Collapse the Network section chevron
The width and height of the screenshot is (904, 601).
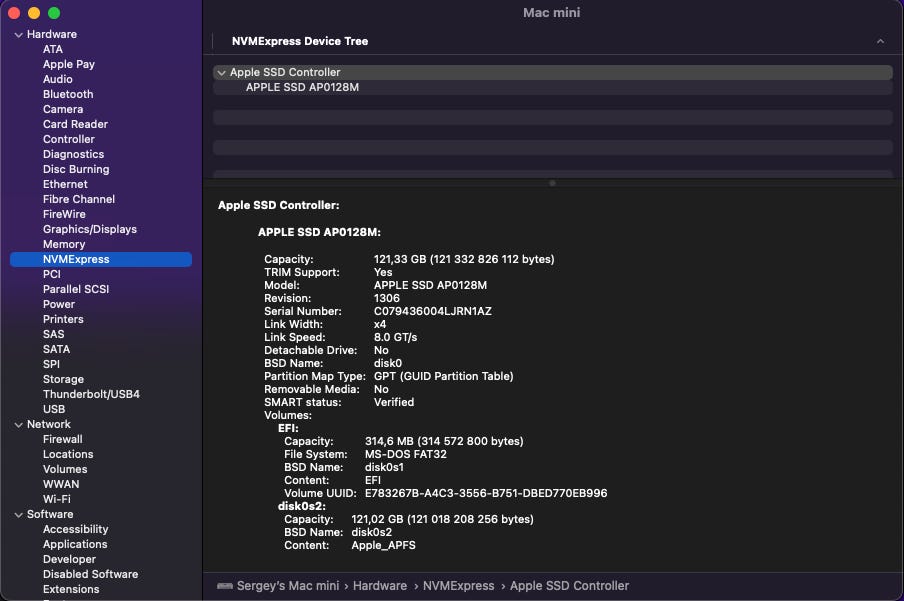pyautogui.click(x=18, y=425)
